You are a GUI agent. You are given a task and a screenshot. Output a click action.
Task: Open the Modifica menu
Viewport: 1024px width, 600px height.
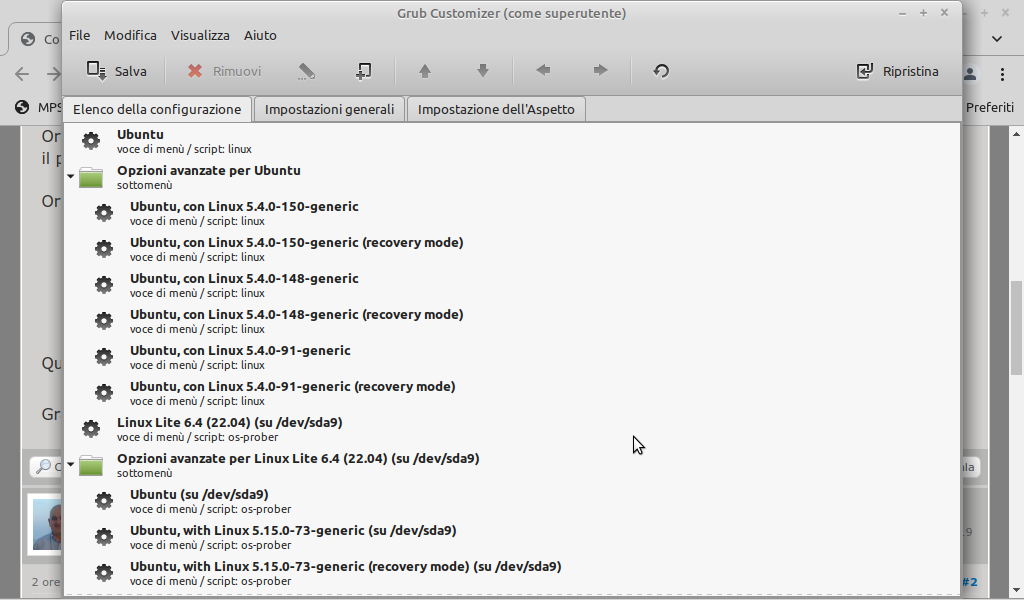coord(131,35)
